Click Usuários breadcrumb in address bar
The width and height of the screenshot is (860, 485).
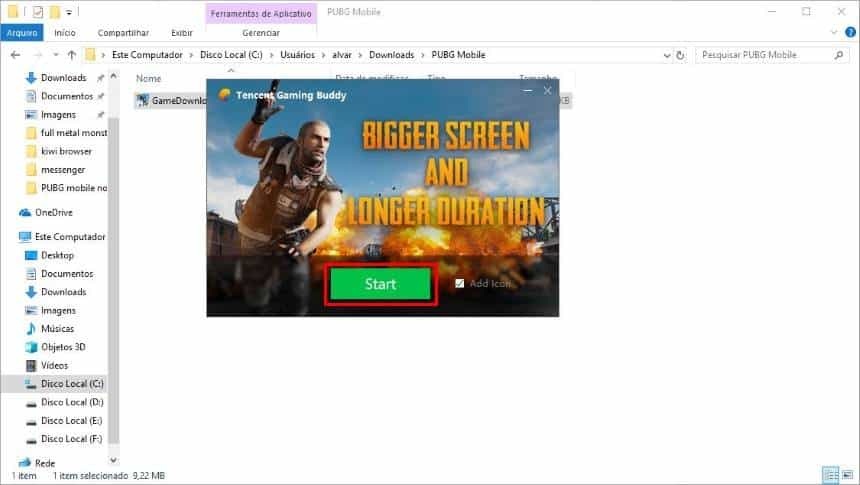(x=298, y=55)
